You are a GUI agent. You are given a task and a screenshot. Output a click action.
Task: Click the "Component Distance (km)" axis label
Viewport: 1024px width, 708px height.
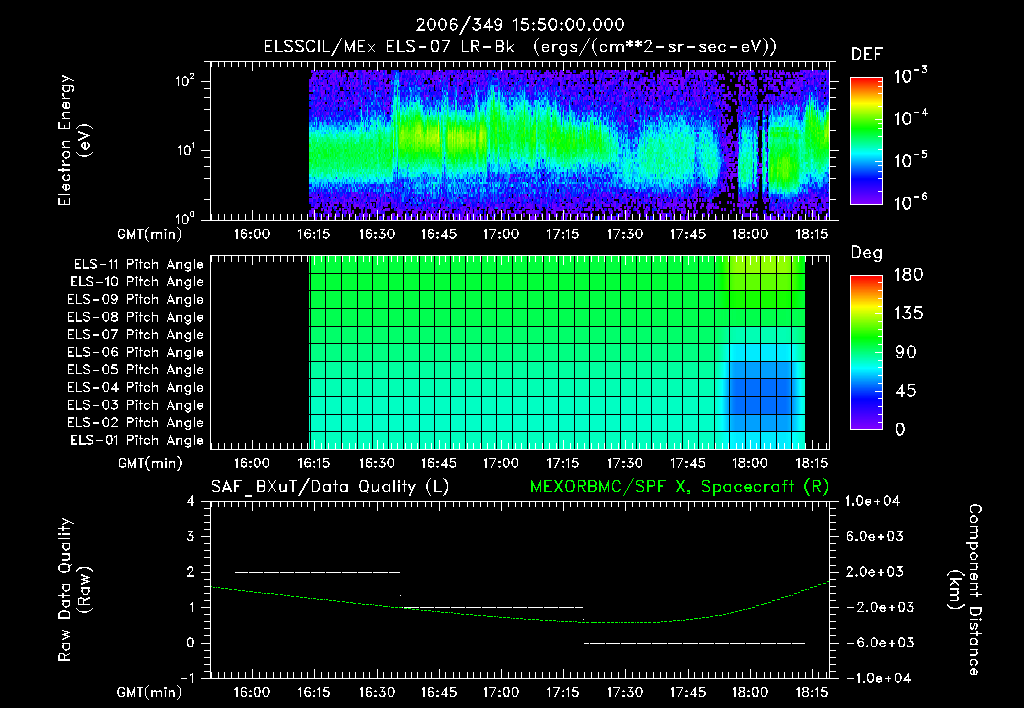pyautogui.click(x=965, y=590)
